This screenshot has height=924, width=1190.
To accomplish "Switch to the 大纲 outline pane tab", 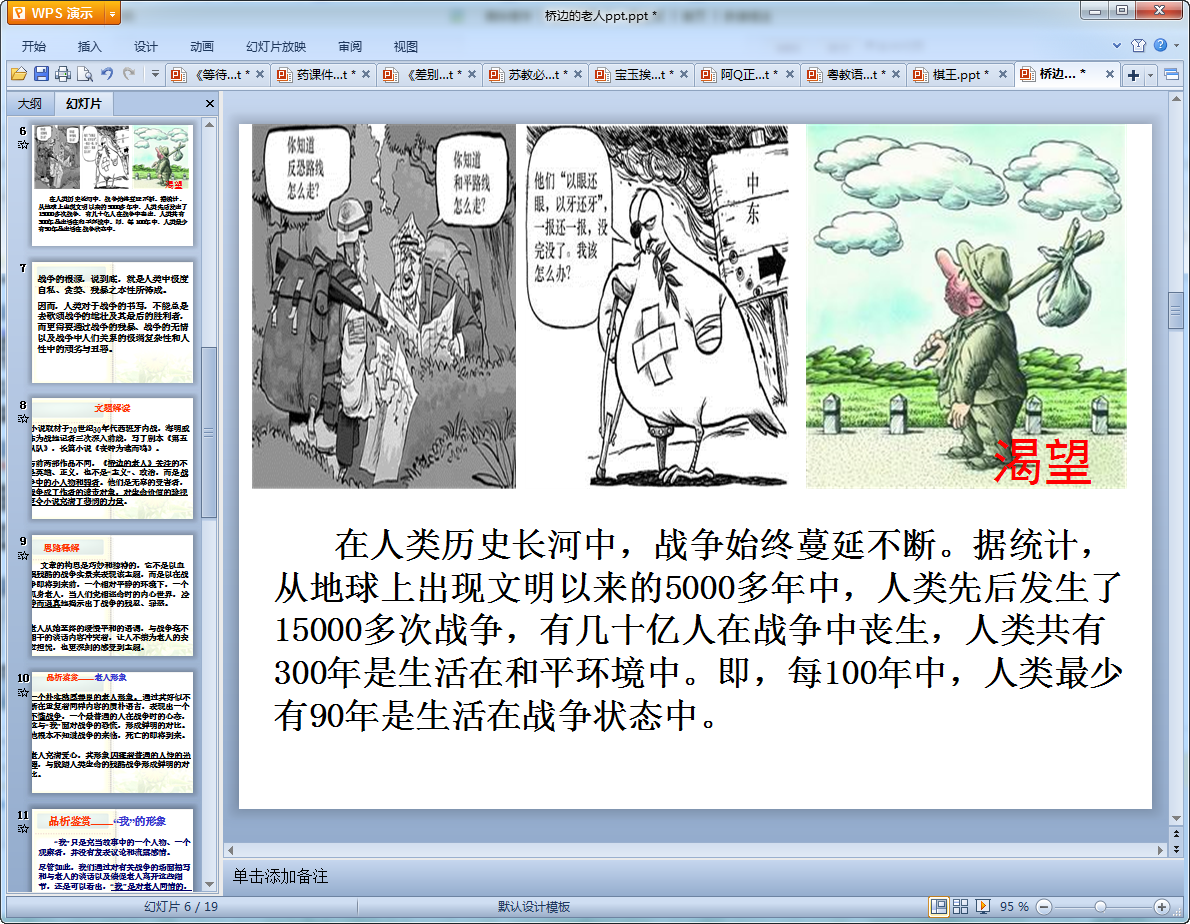I will click(x=30, y=103).
